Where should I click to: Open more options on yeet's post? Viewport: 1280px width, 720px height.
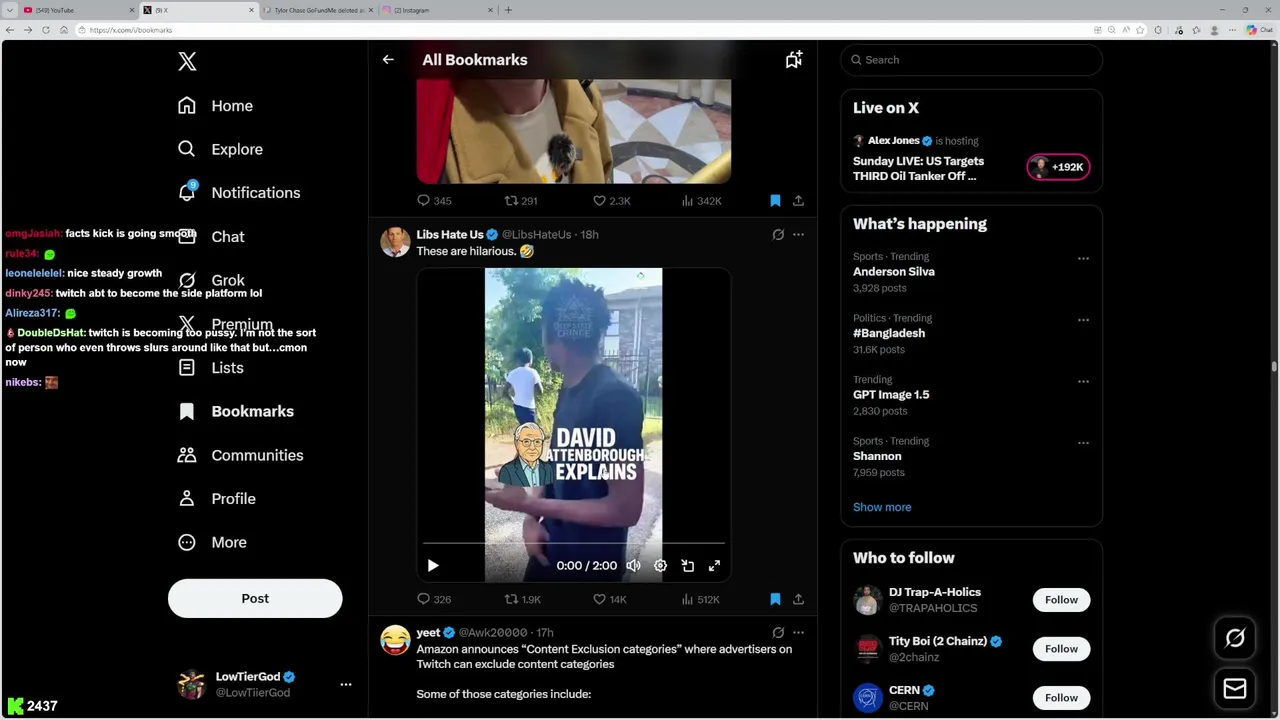pyautogui.click(x=798, y=633)
